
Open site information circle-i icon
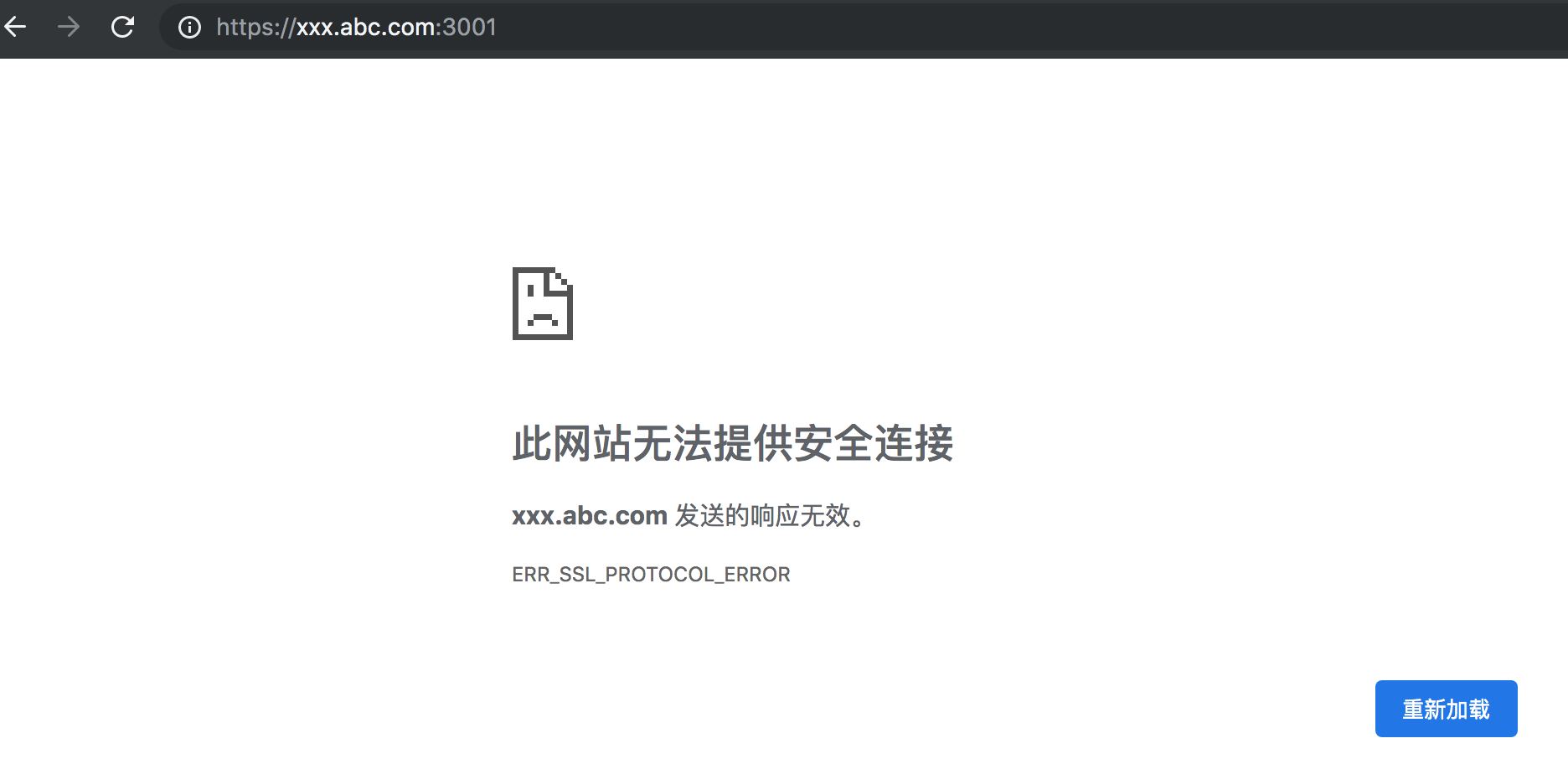click(190, 28)
